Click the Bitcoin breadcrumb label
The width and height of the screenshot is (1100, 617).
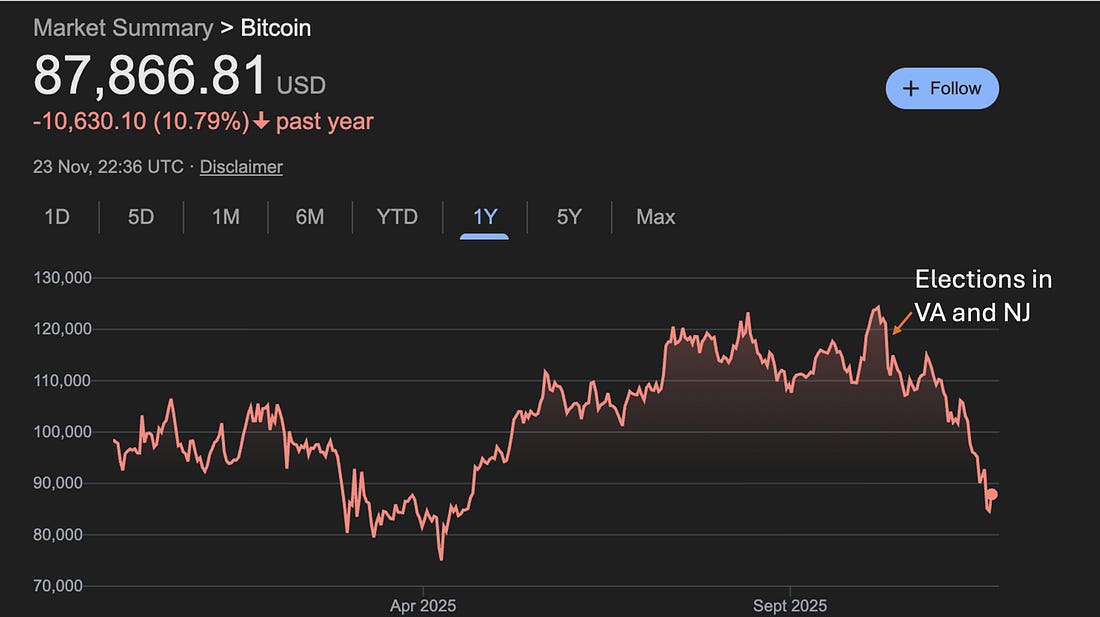275,28
